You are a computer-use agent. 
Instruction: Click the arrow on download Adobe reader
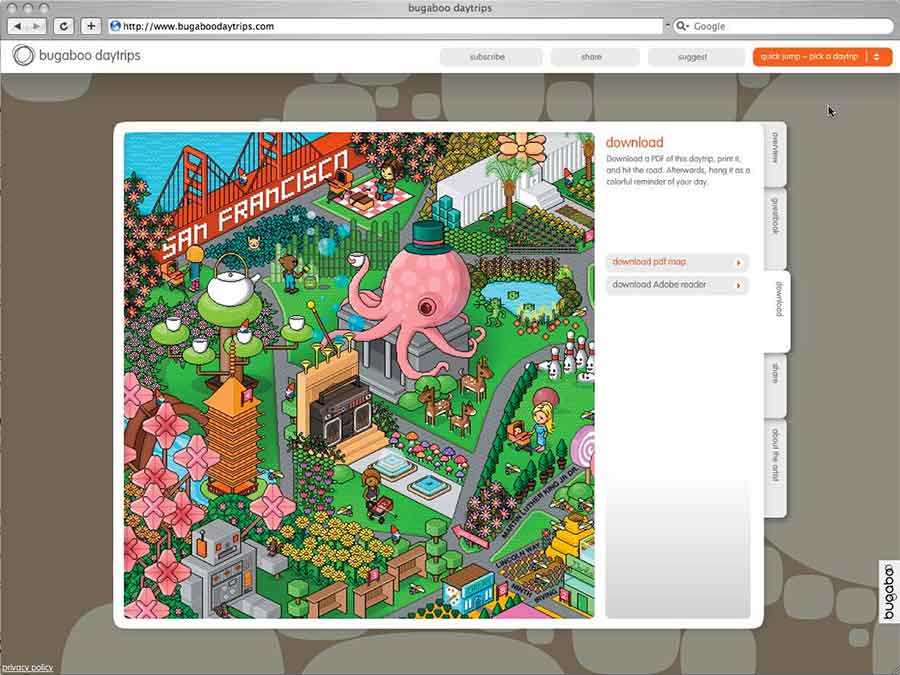point(739,285)
